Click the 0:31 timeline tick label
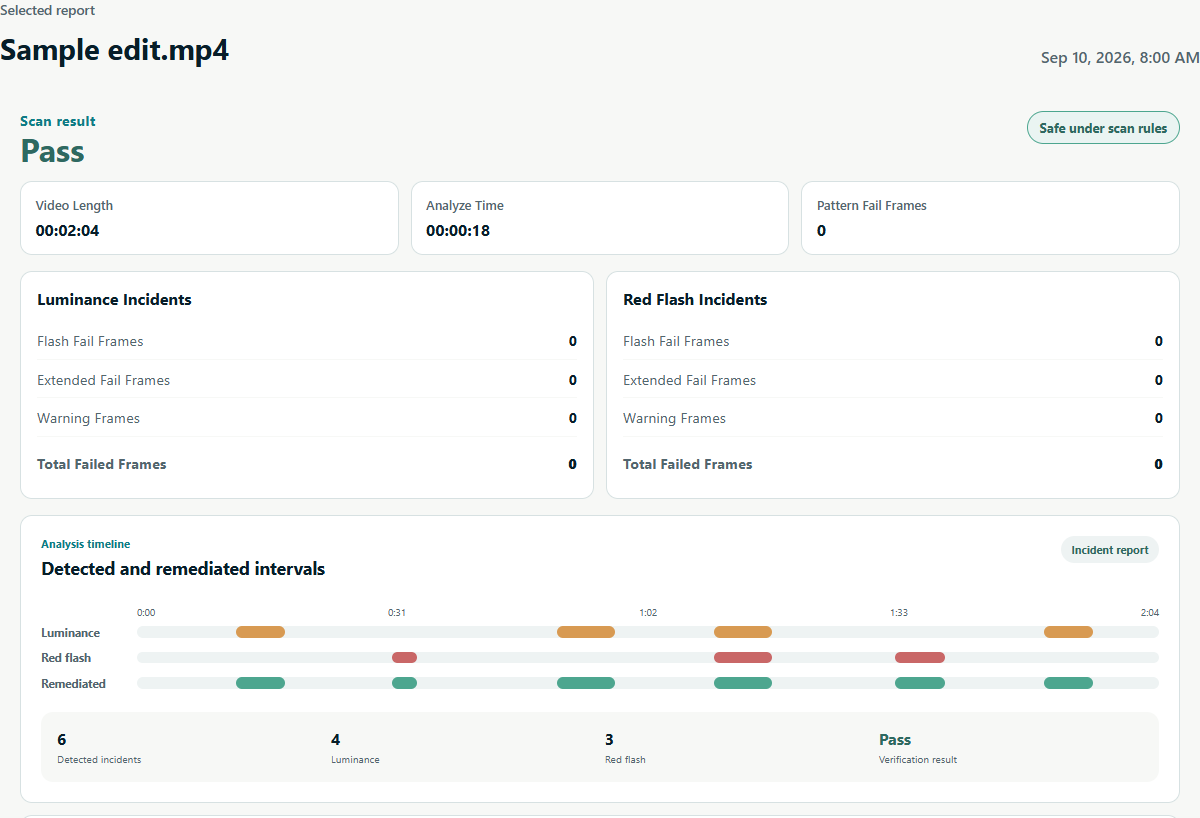The width and height of the screenshot is (1200, 818). click(397, 613)
